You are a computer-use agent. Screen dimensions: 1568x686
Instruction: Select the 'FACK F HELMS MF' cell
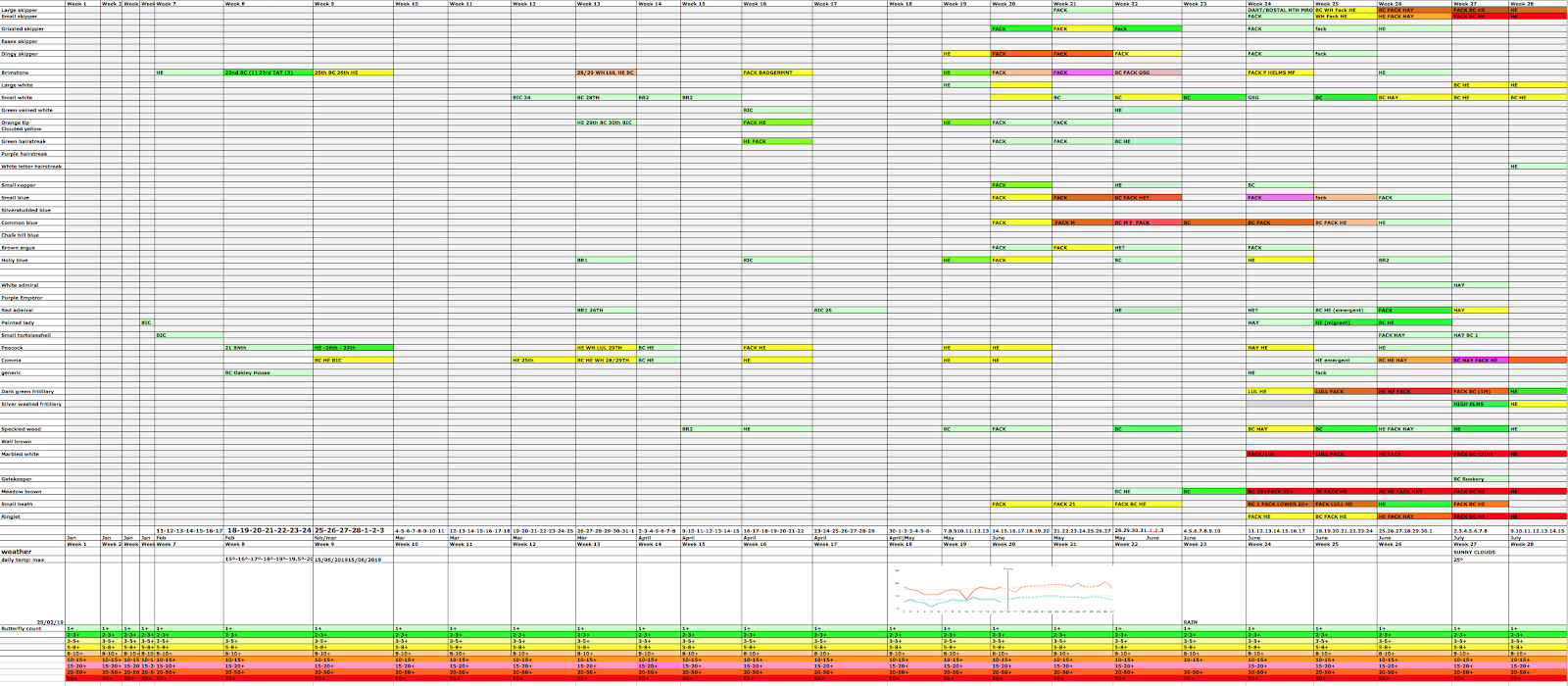tap(1280, 73)
